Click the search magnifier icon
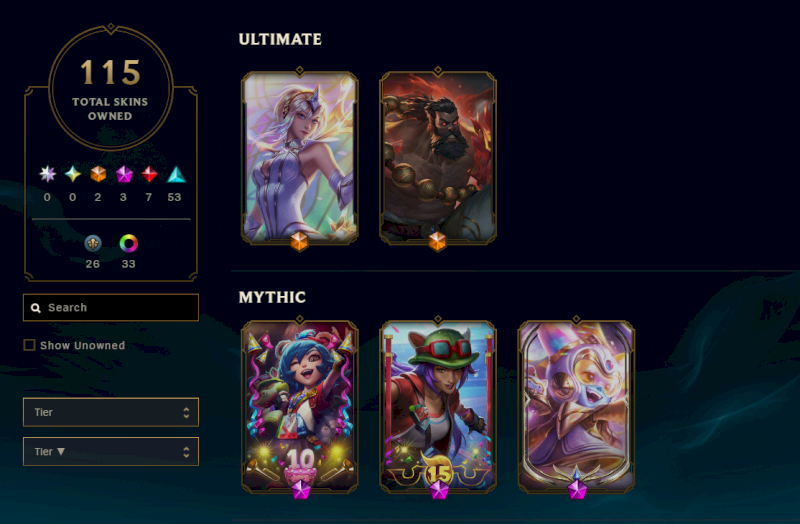This screenshot has height=524, width=800. (x=36, y=308)
